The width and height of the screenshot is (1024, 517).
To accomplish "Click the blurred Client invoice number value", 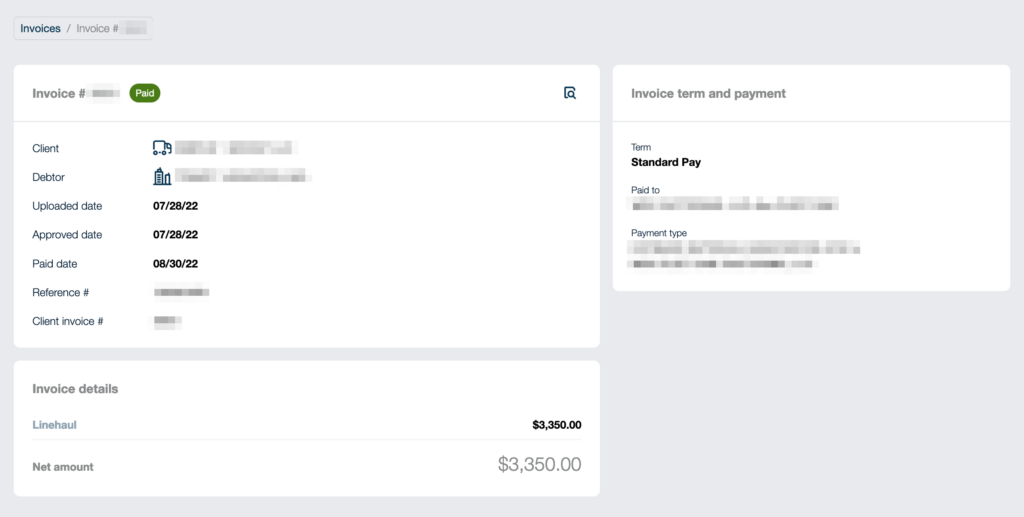I will coord(167,321).
